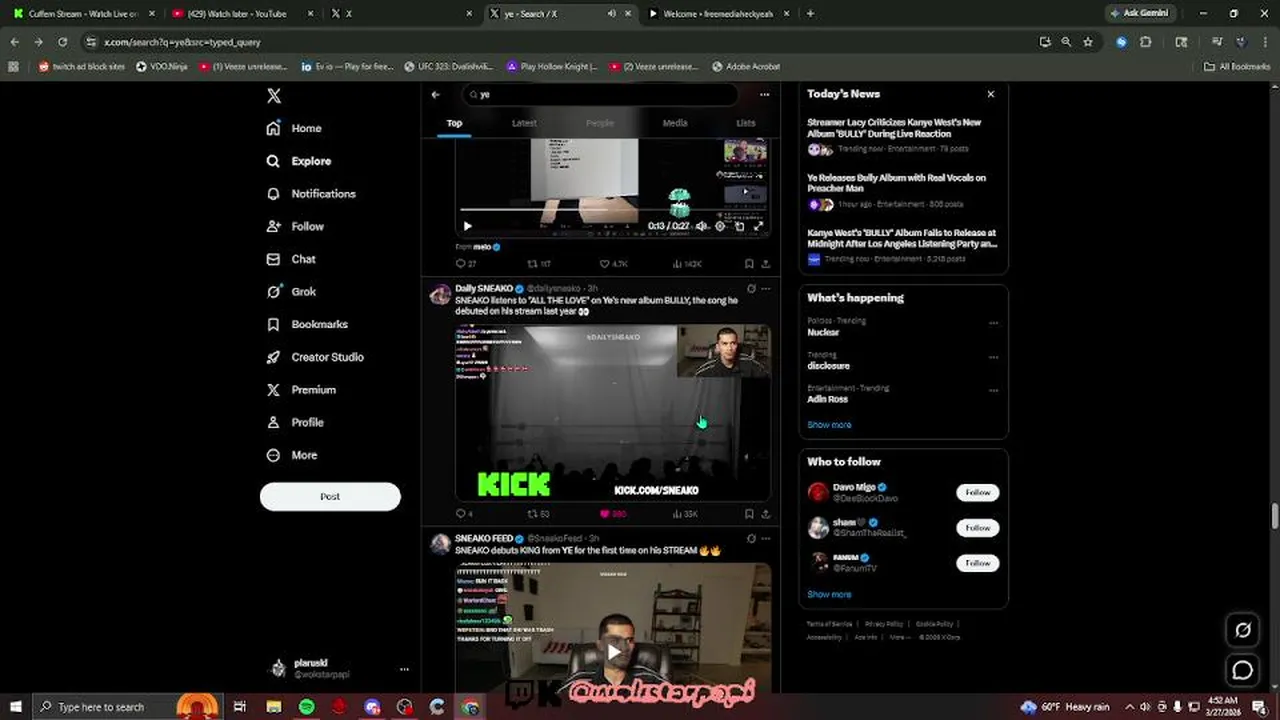Go back using the search page arrow
The height and width of the screenshot is (720, 1280).
point(435,94)
